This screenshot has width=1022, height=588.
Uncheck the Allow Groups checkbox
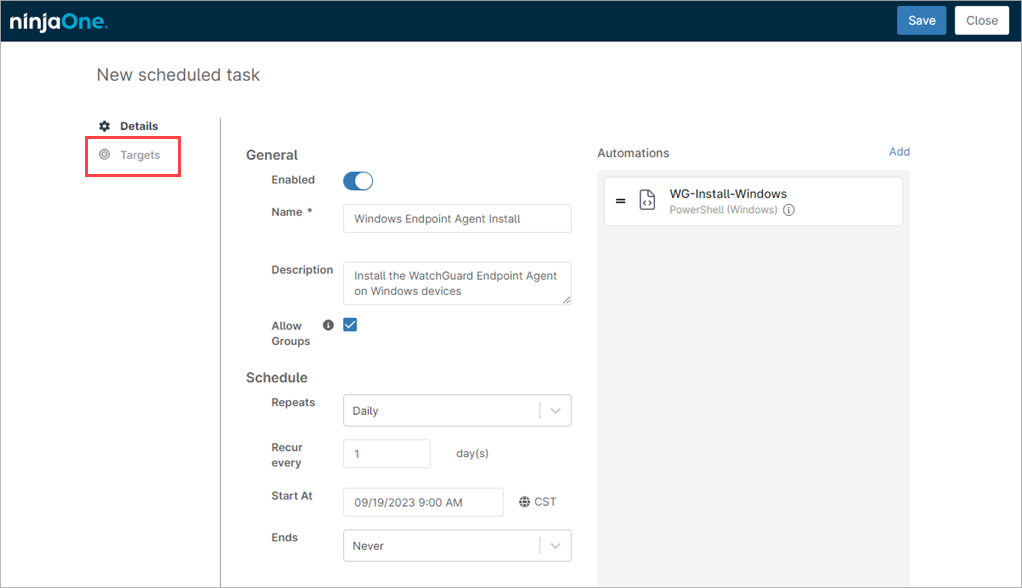coord(350,324)
